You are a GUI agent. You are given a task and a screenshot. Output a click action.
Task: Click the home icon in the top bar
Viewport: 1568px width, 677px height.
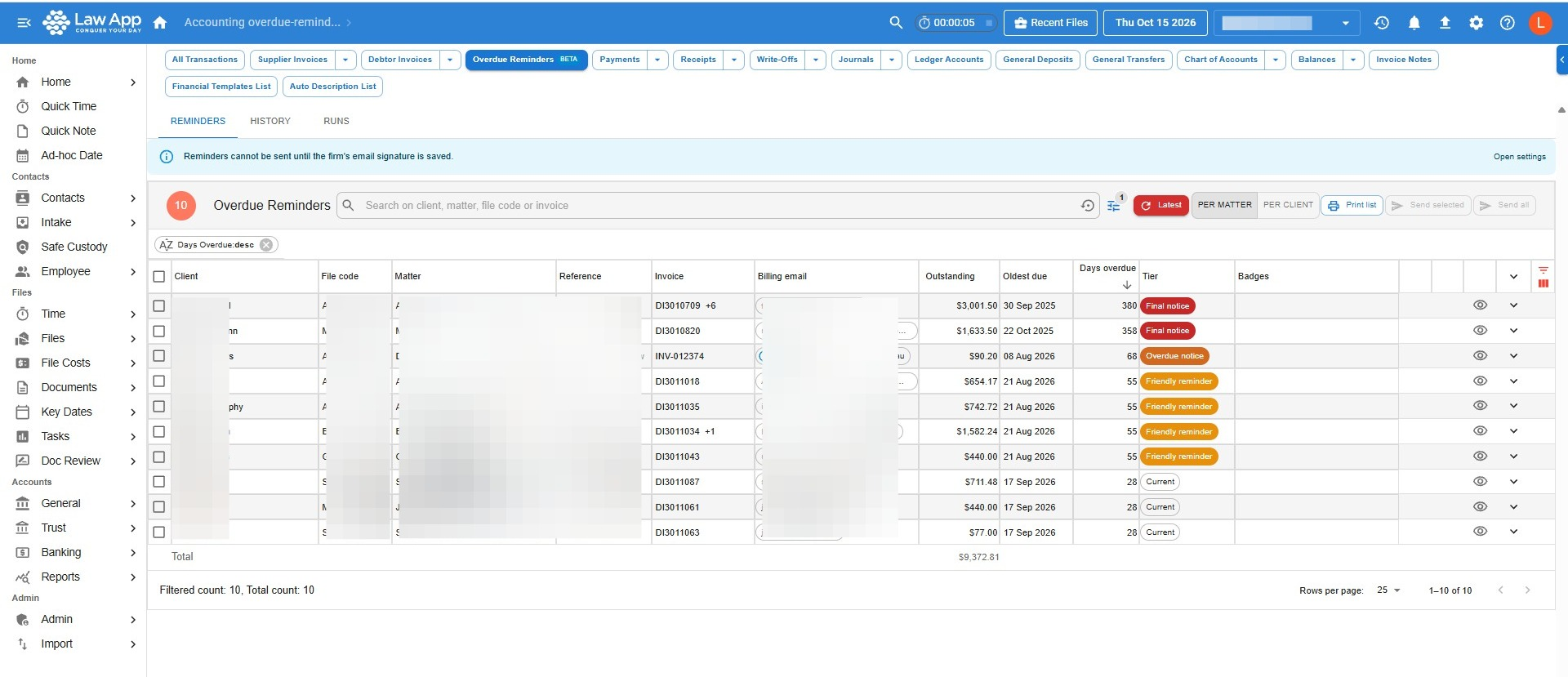(x=160, y=23)
